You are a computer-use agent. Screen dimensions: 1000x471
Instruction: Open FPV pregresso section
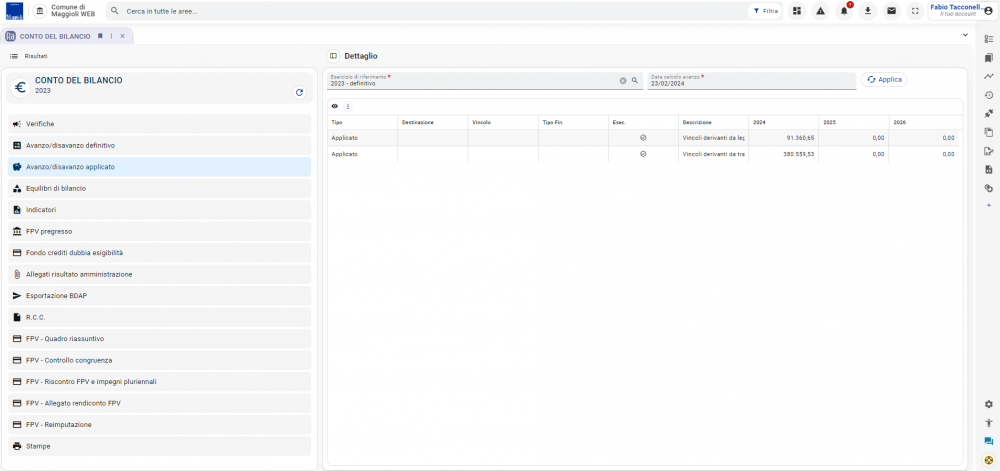tap(159, 231)
